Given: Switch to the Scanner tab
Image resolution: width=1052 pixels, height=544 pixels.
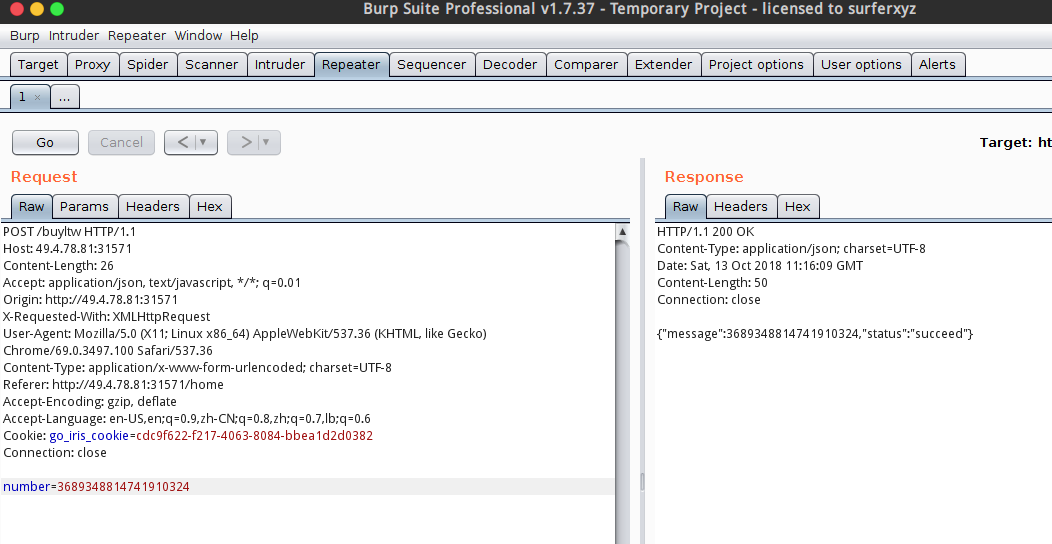Looking at the screenshot, I should (211, 64).
